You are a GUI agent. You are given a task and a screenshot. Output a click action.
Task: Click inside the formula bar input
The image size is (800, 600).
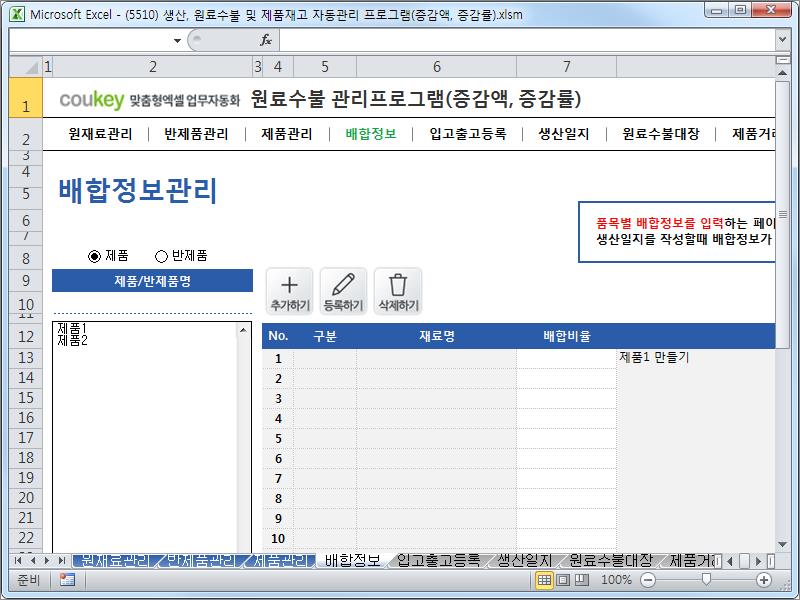[x=527, y=40]
